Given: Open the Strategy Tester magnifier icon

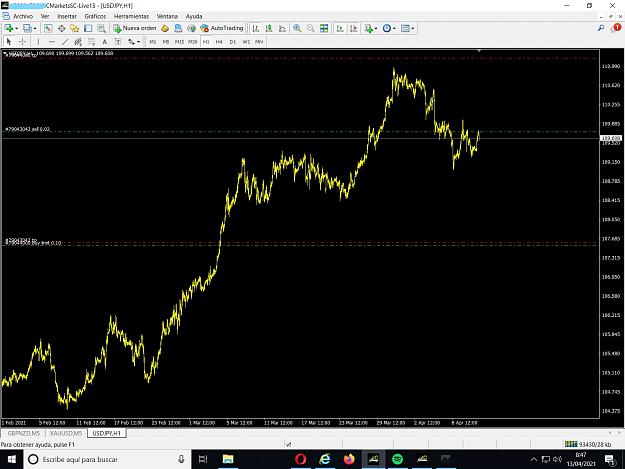Looking at the screenshot, I should [x=102, y=28].
